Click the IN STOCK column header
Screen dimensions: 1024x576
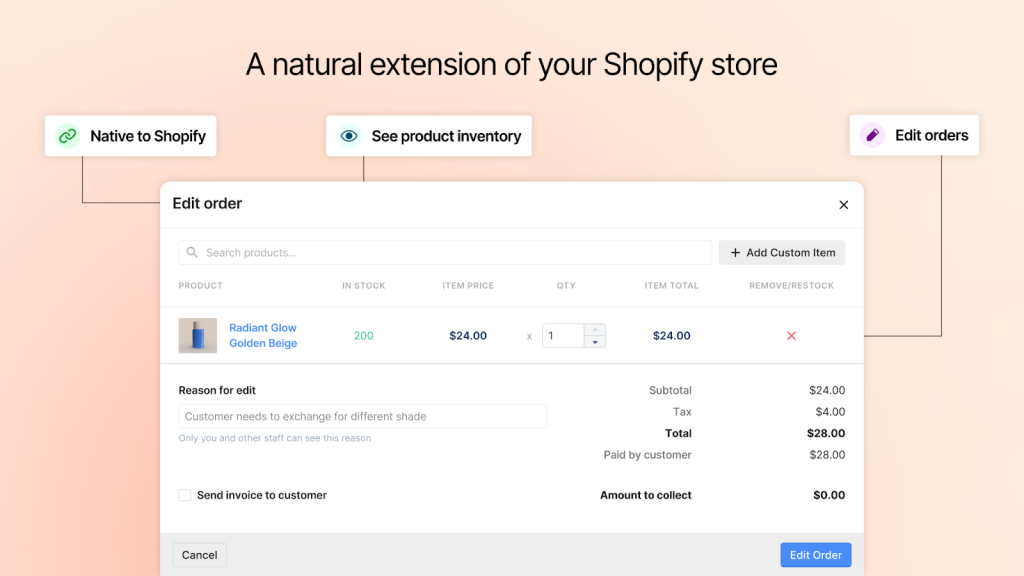pyautogui.click(x=363, y=285)
